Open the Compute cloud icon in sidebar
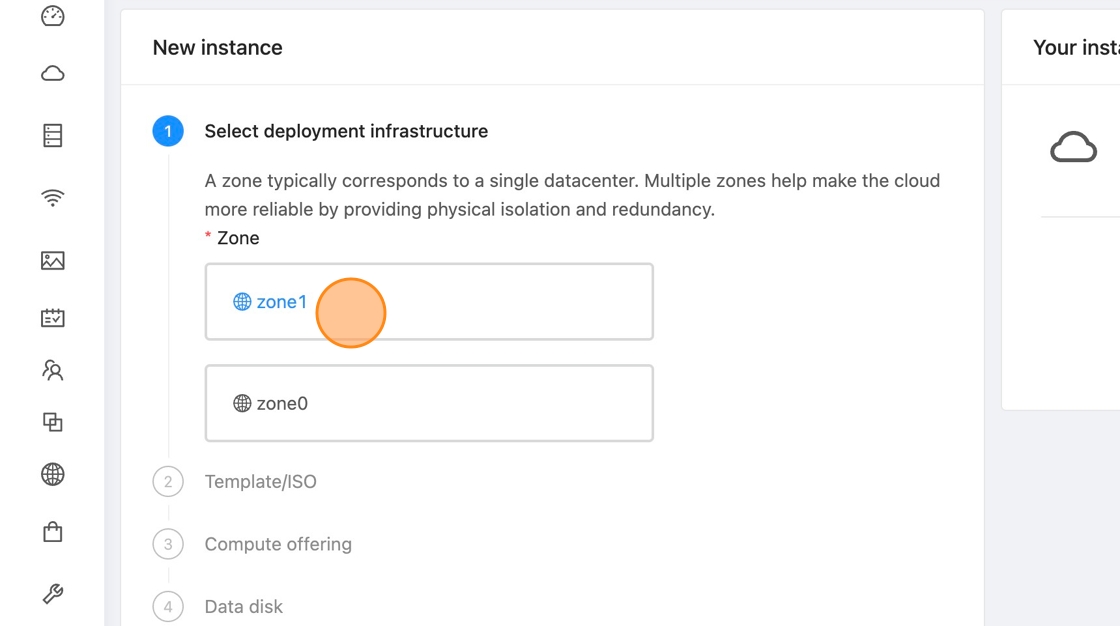The width and height of the screenshot is (1120, 626). click(53, 74)
